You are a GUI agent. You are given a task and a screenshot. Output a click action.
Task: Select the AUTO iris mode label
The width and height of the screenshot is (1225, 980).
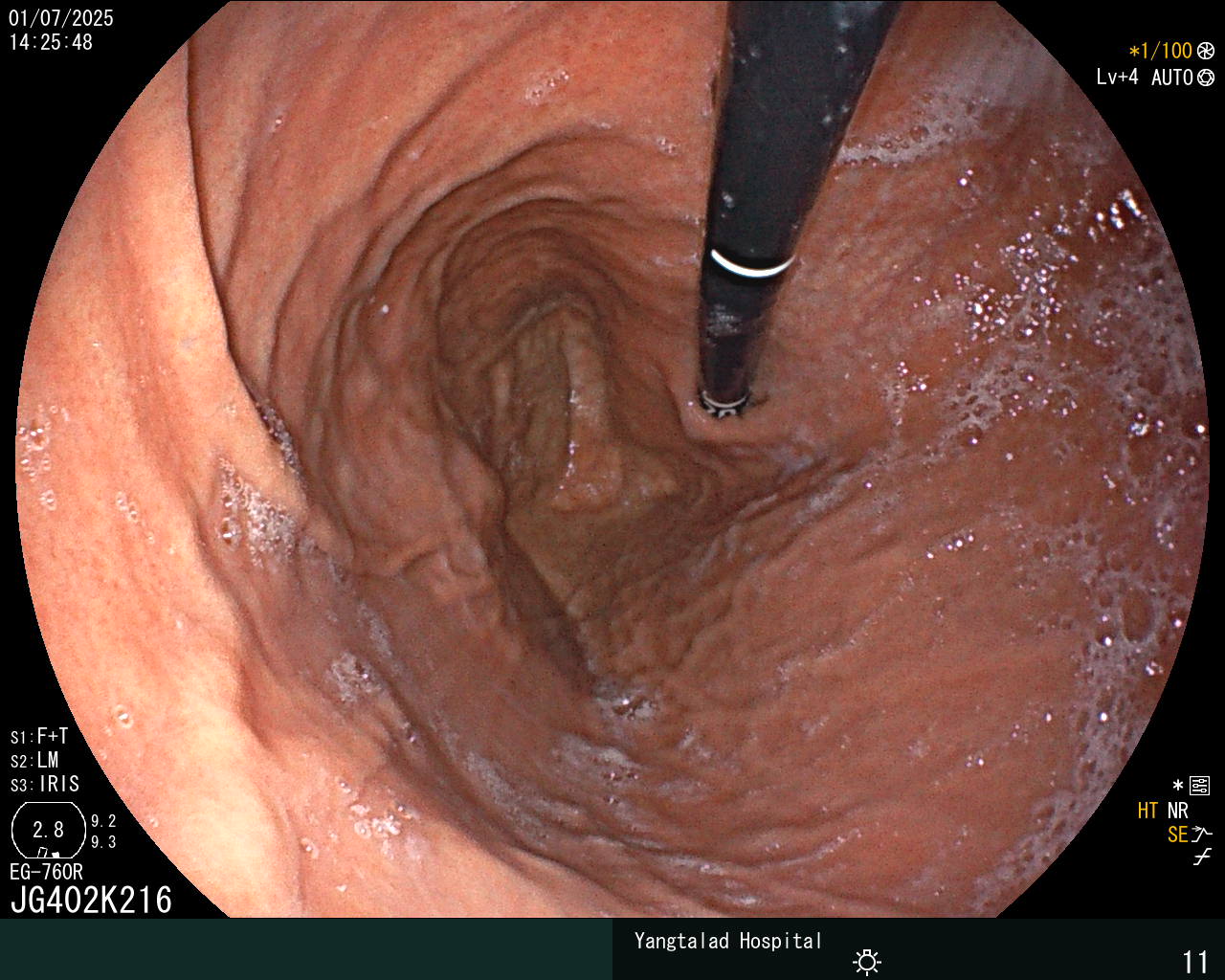tap(1171, 78)
